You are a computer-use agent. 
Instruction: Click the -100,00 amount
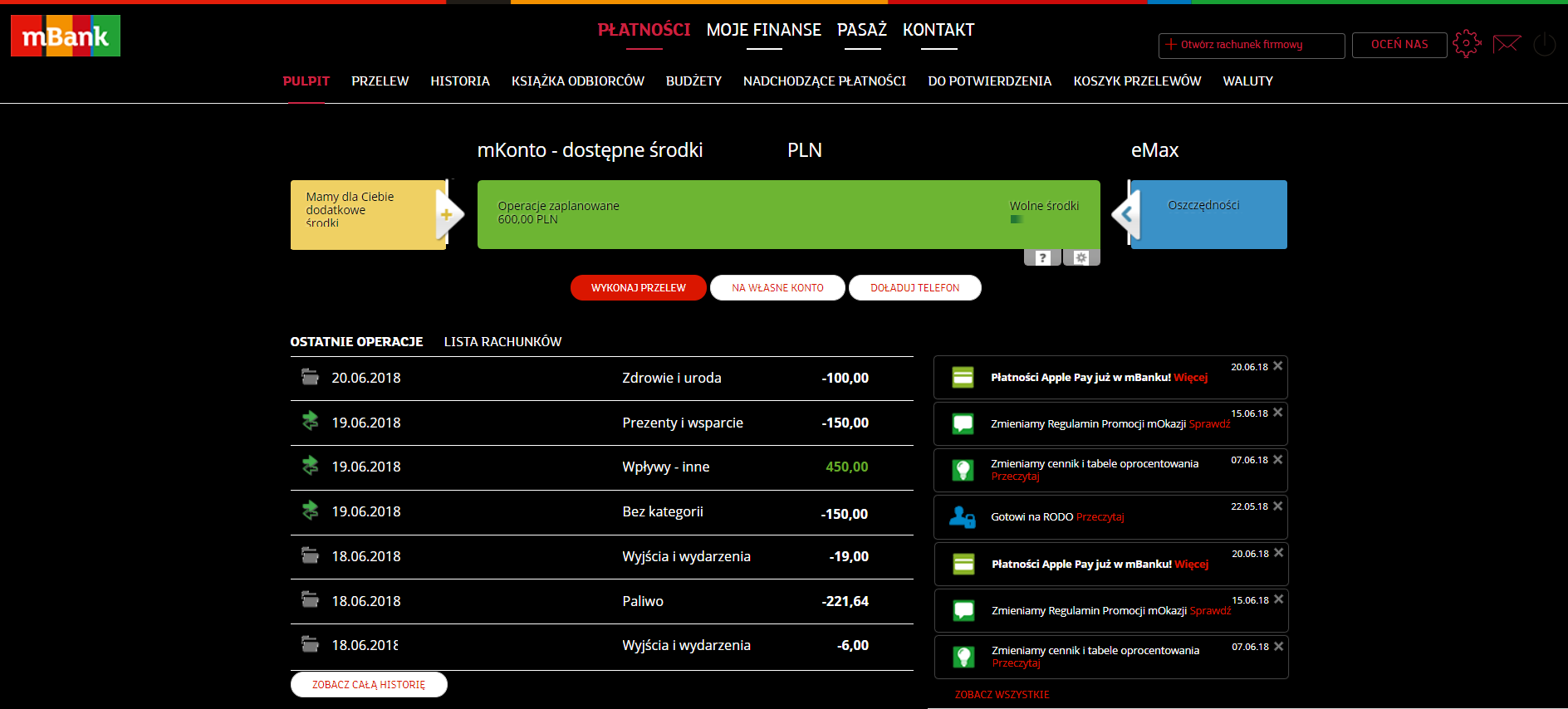pos(845,378)
